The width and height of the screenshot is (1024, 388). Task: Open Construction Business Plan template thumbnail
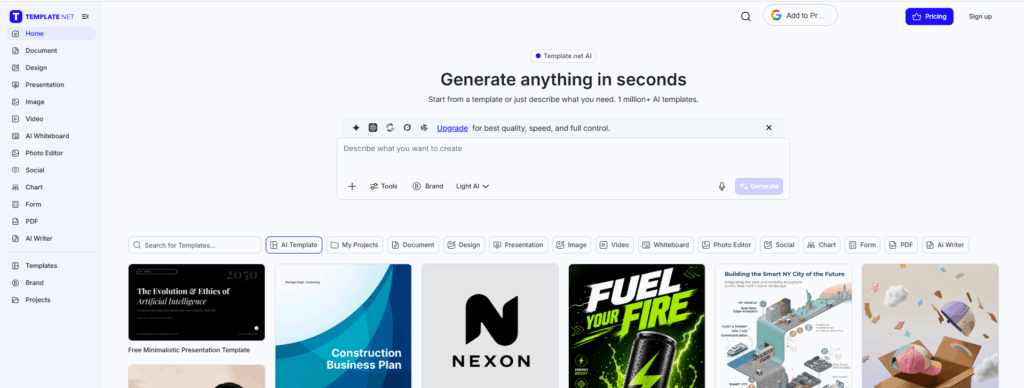pyautogui.click(x=344, y=326)
